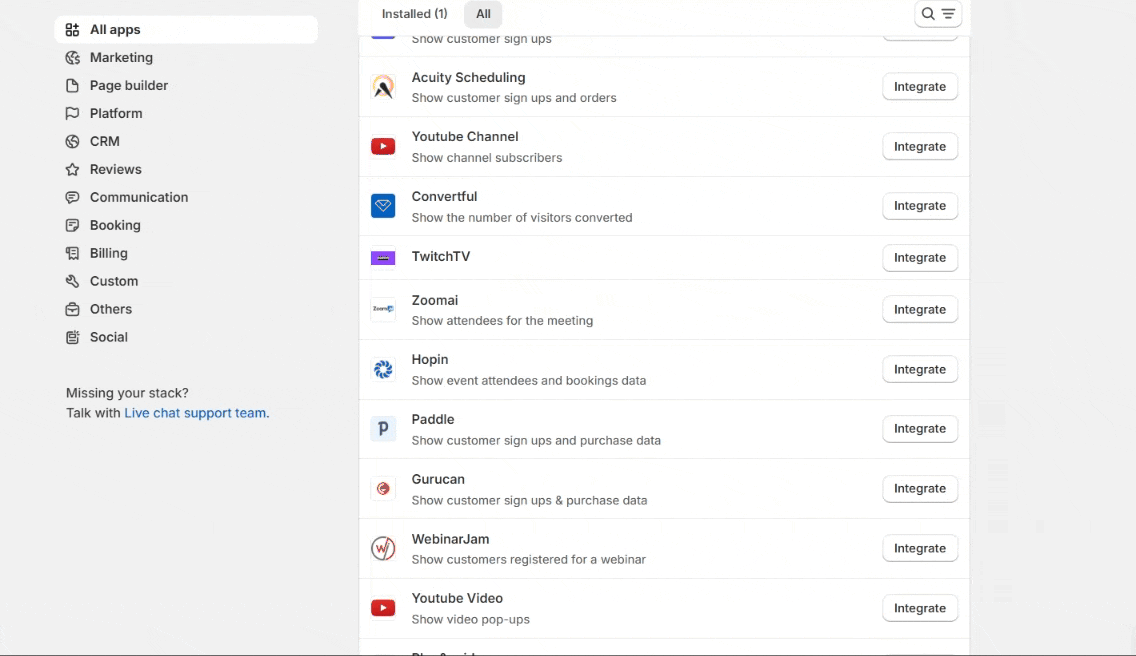Integrate the Zoomai app

[x=919, y=310]
